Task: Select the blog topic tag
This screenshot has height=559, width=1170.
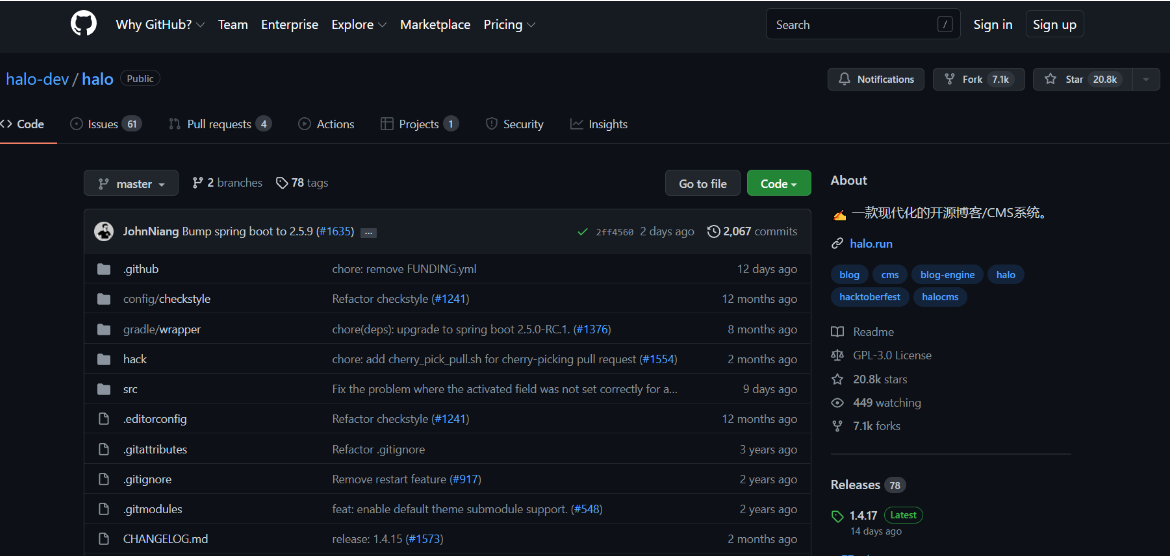Action: point(849,275)
